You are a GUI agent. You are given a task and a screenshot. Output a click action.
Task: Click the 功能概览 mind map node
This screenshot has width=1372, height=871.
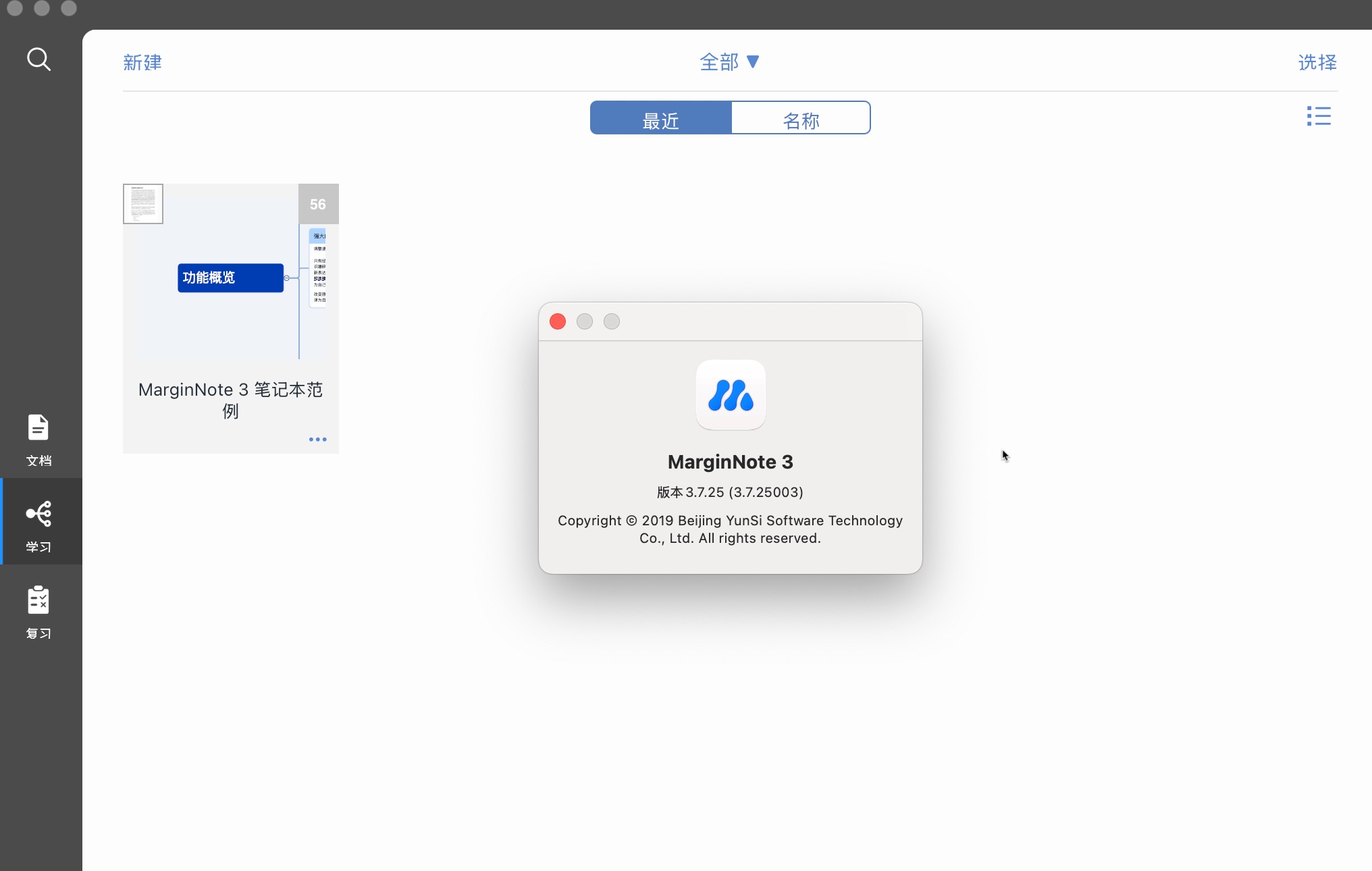coord(230,278)
